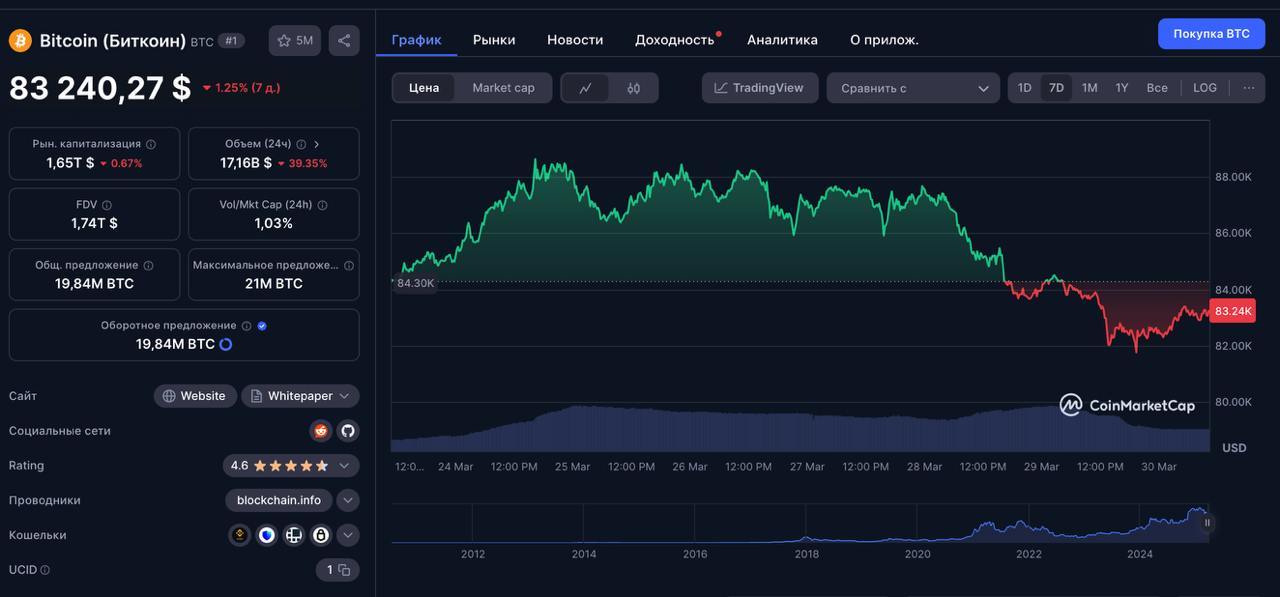Switch to the Рынки tab

point(494,40)
